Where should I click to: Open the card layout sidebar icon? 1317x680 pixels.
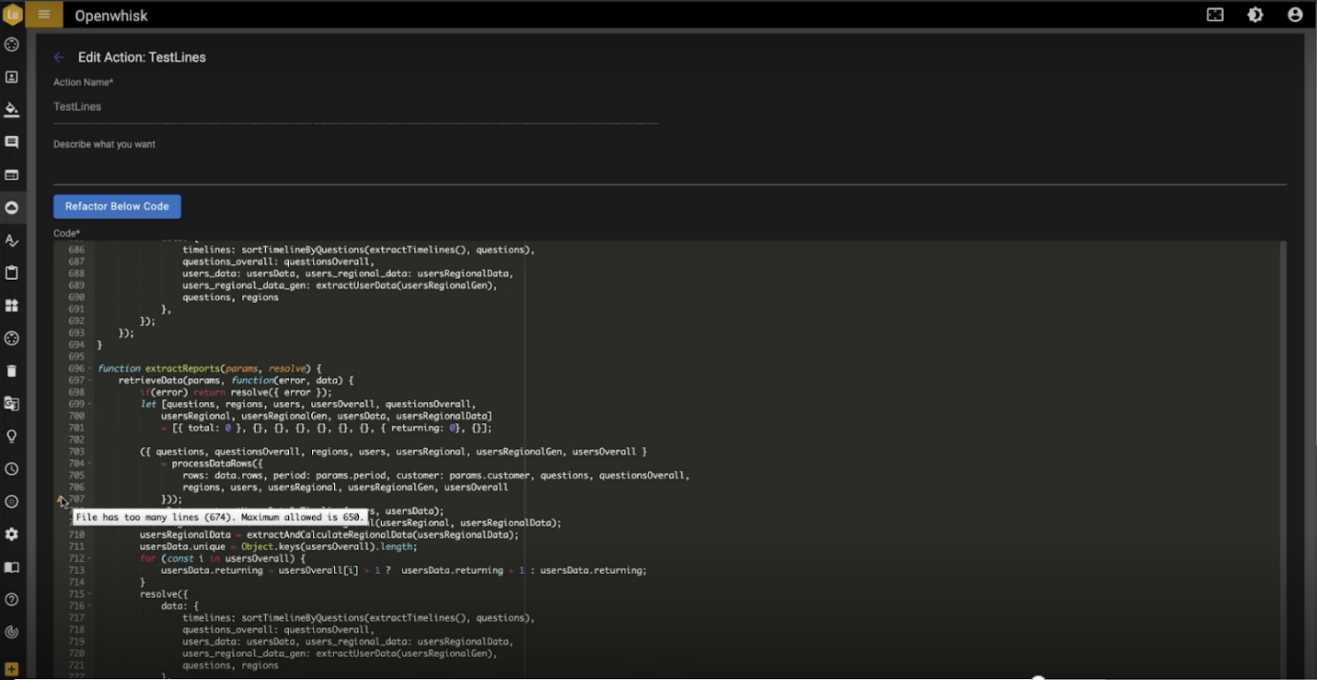pos(12,175)
